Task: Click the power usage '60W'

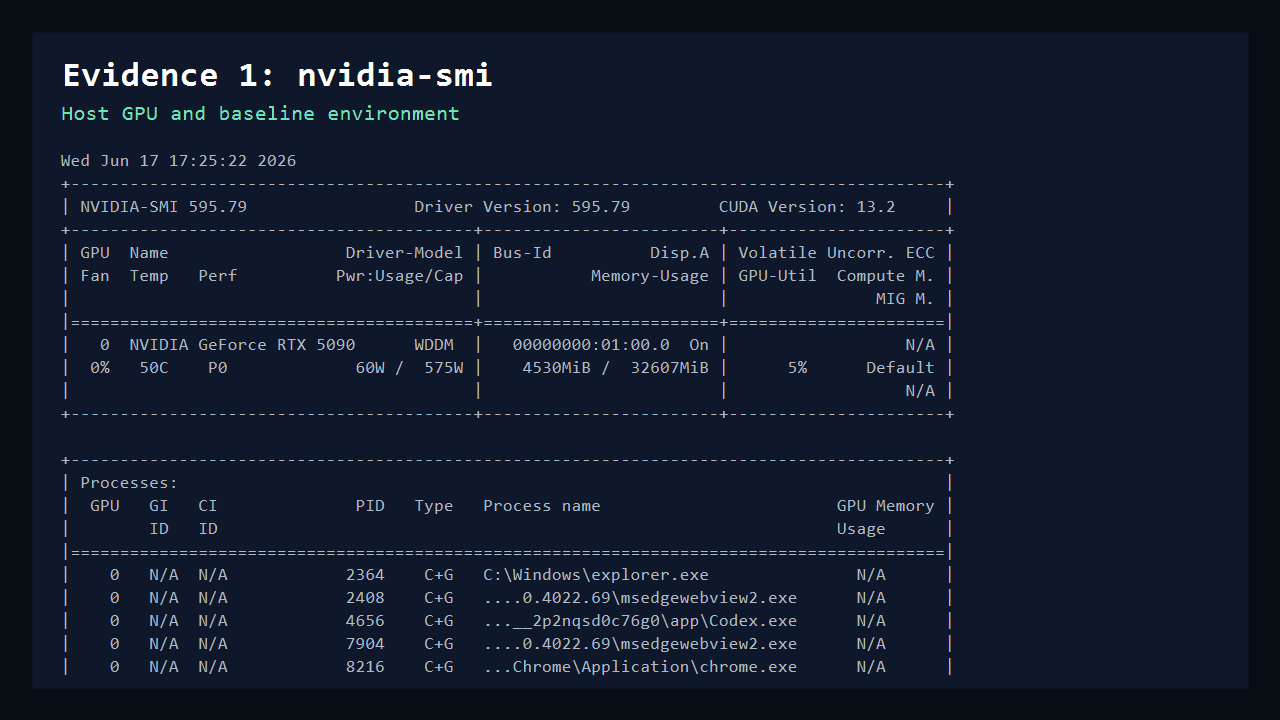Action: pyautogui.click(x=370, y=368)
